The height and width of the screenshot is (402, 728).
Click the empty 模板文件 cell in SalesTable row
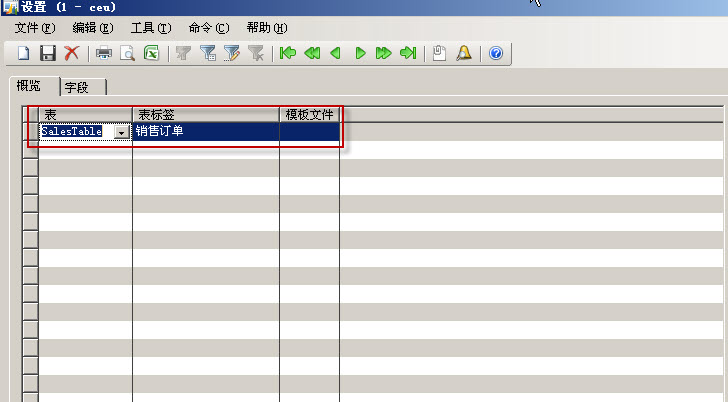(310, 131)
